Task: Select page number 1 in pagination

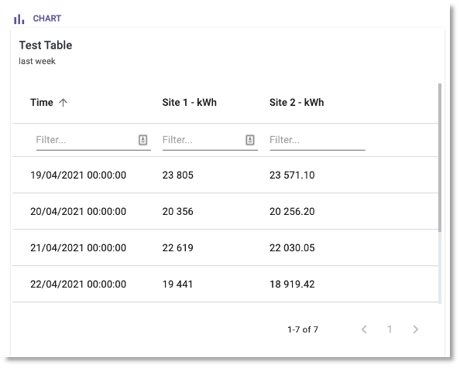Action: tap(390, 329)
